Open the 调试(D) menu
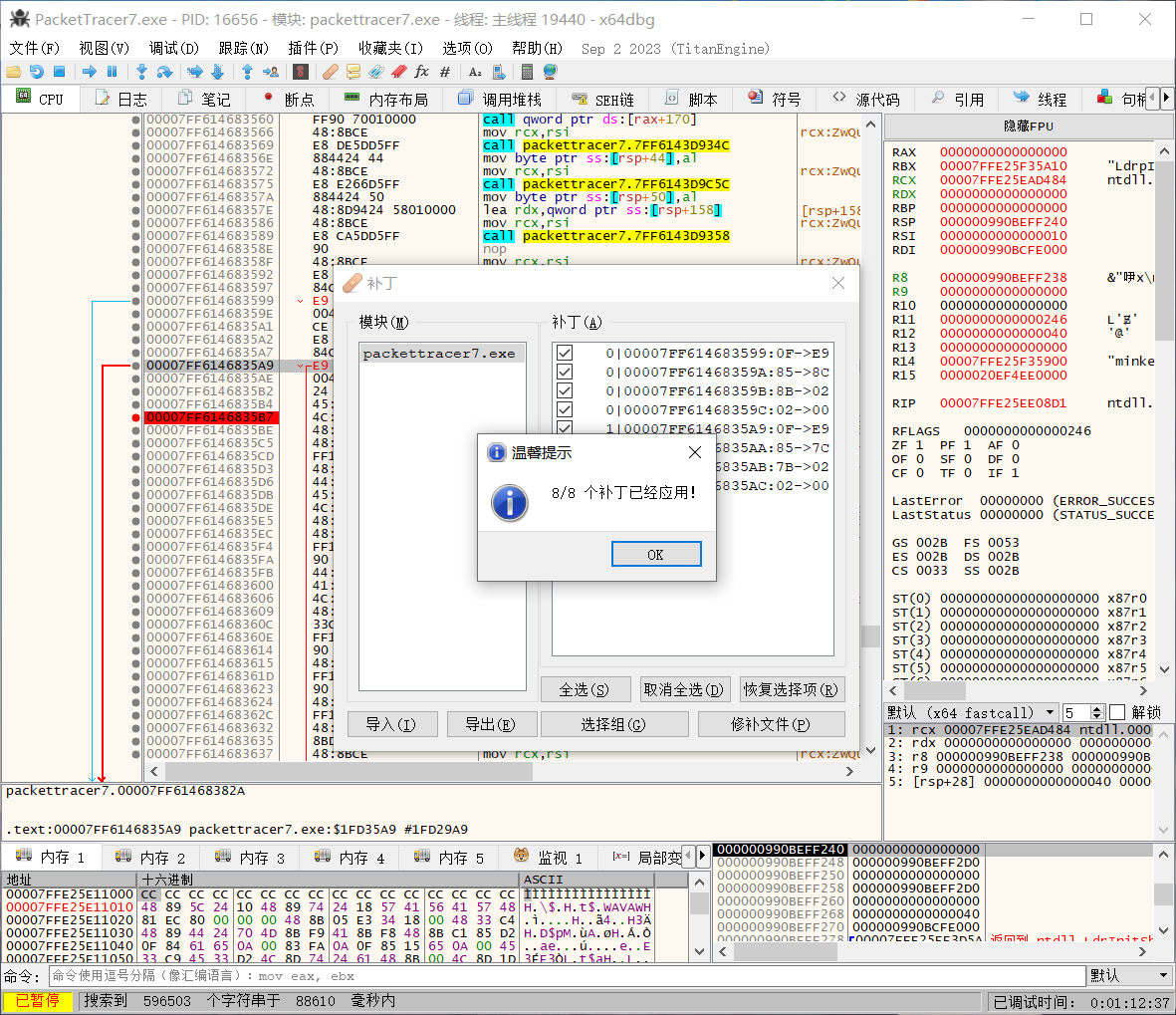 [174, 49]
